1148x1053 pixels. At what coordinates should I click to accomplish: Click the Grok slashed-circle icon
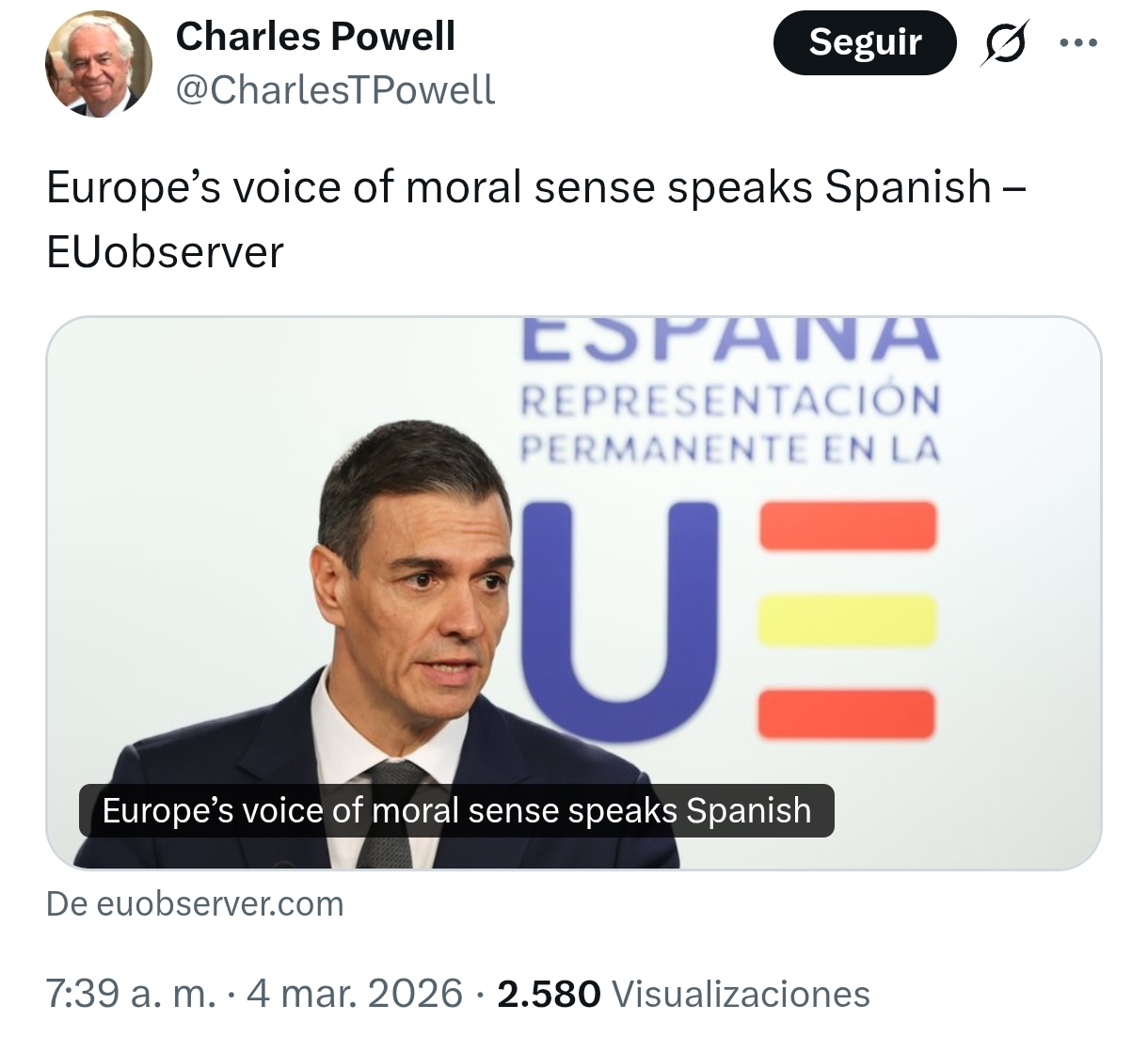point(1004,43)
